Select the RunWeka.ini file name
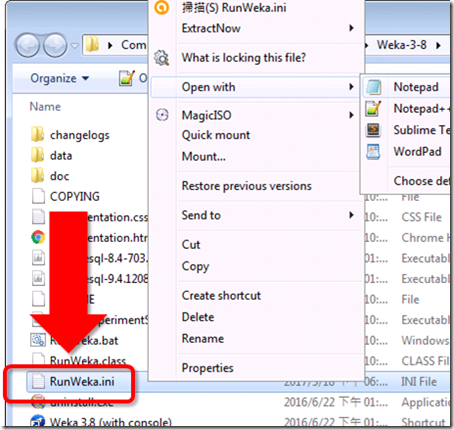 tap(82, 381)
